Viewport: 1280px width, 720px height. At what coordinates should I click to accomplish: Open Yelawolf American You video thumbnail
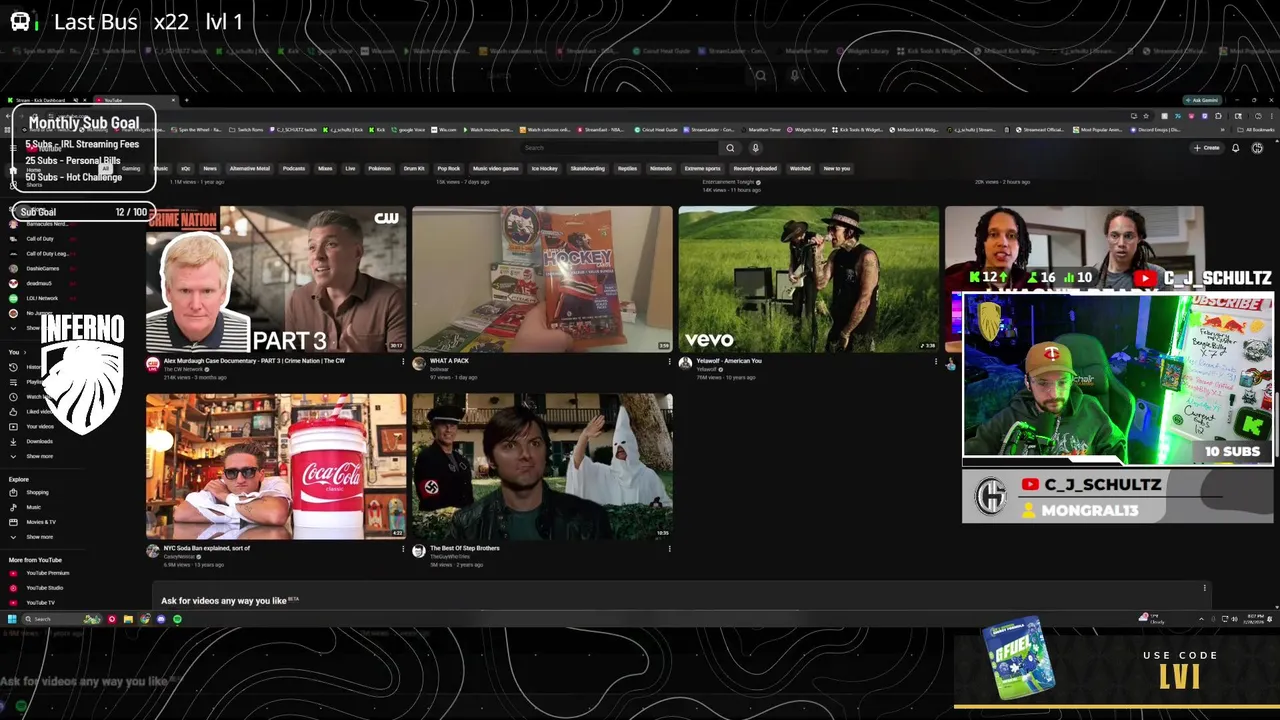click(x=808, y=279)
